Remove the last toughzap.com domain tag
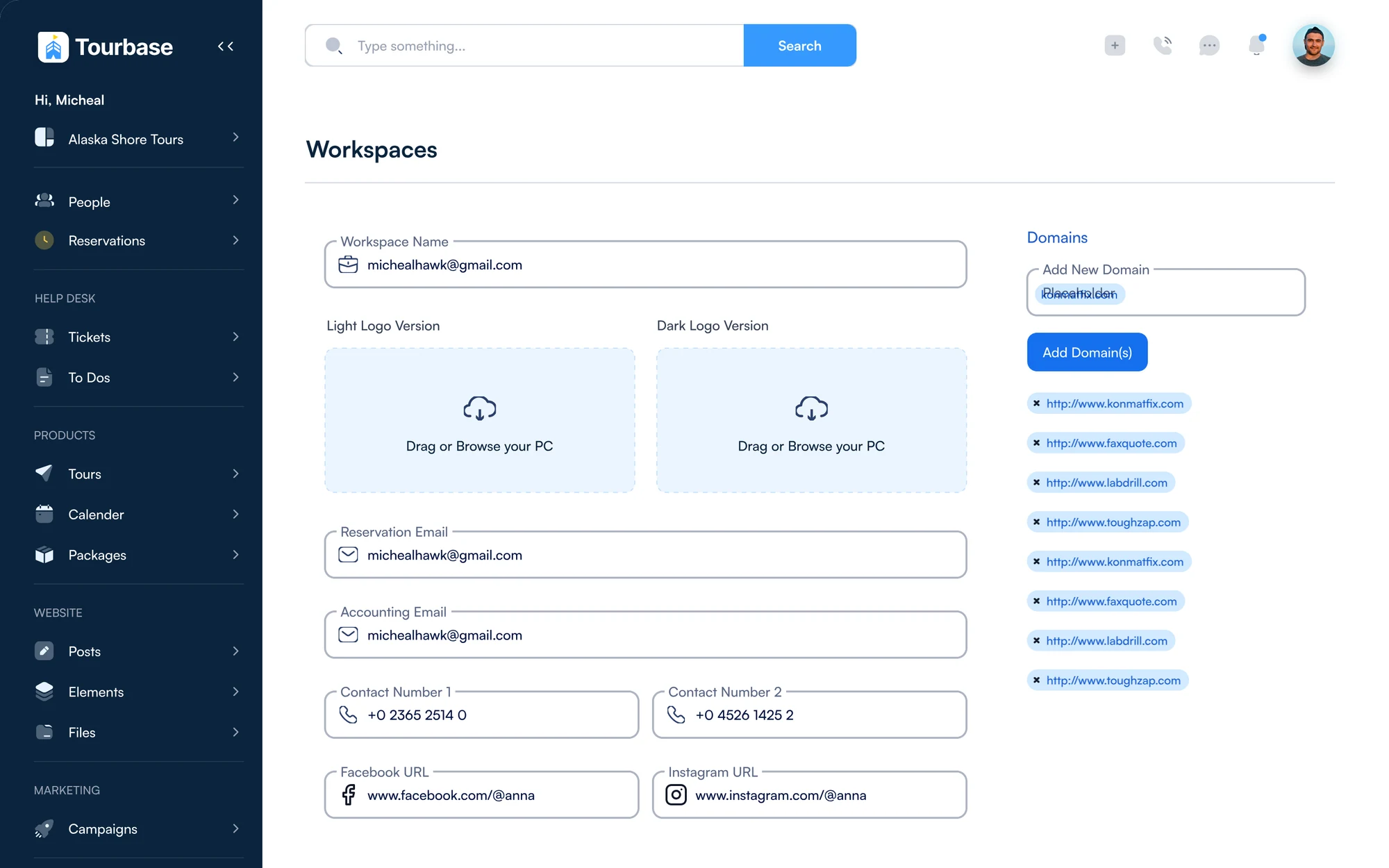Viewport: 1389px width, 868px height. point(1036,681)
